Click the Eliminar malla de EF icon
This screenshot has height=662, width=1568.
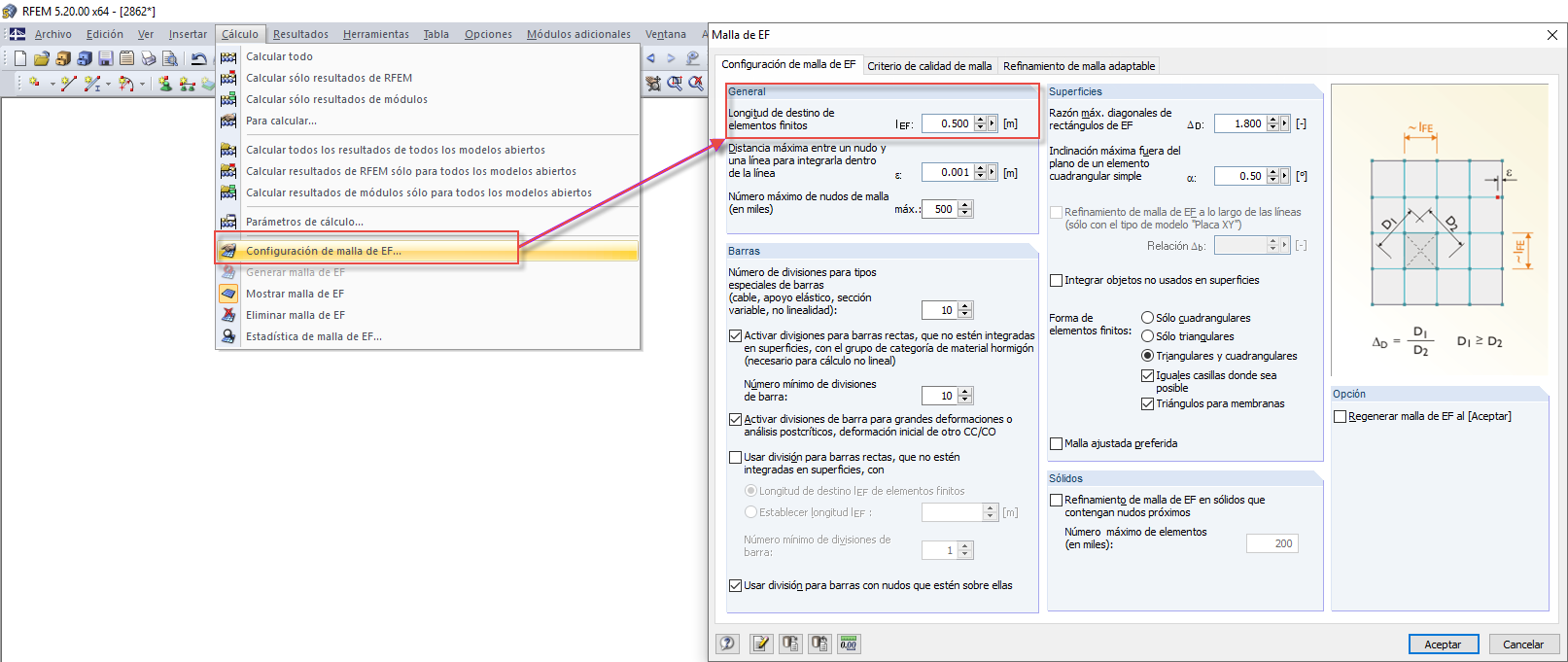pyautogui.click(x=228, y=315)
